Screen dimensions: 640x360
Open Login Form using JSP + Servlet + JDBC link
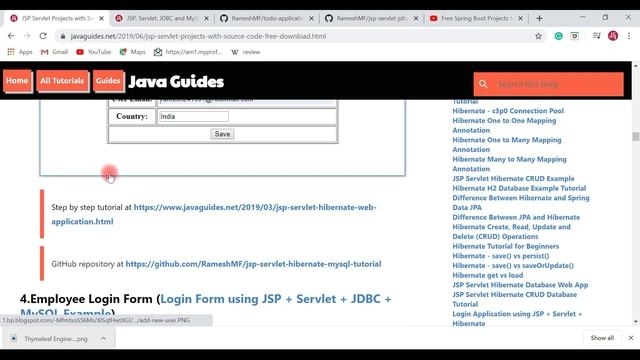[x=276, y=299]
